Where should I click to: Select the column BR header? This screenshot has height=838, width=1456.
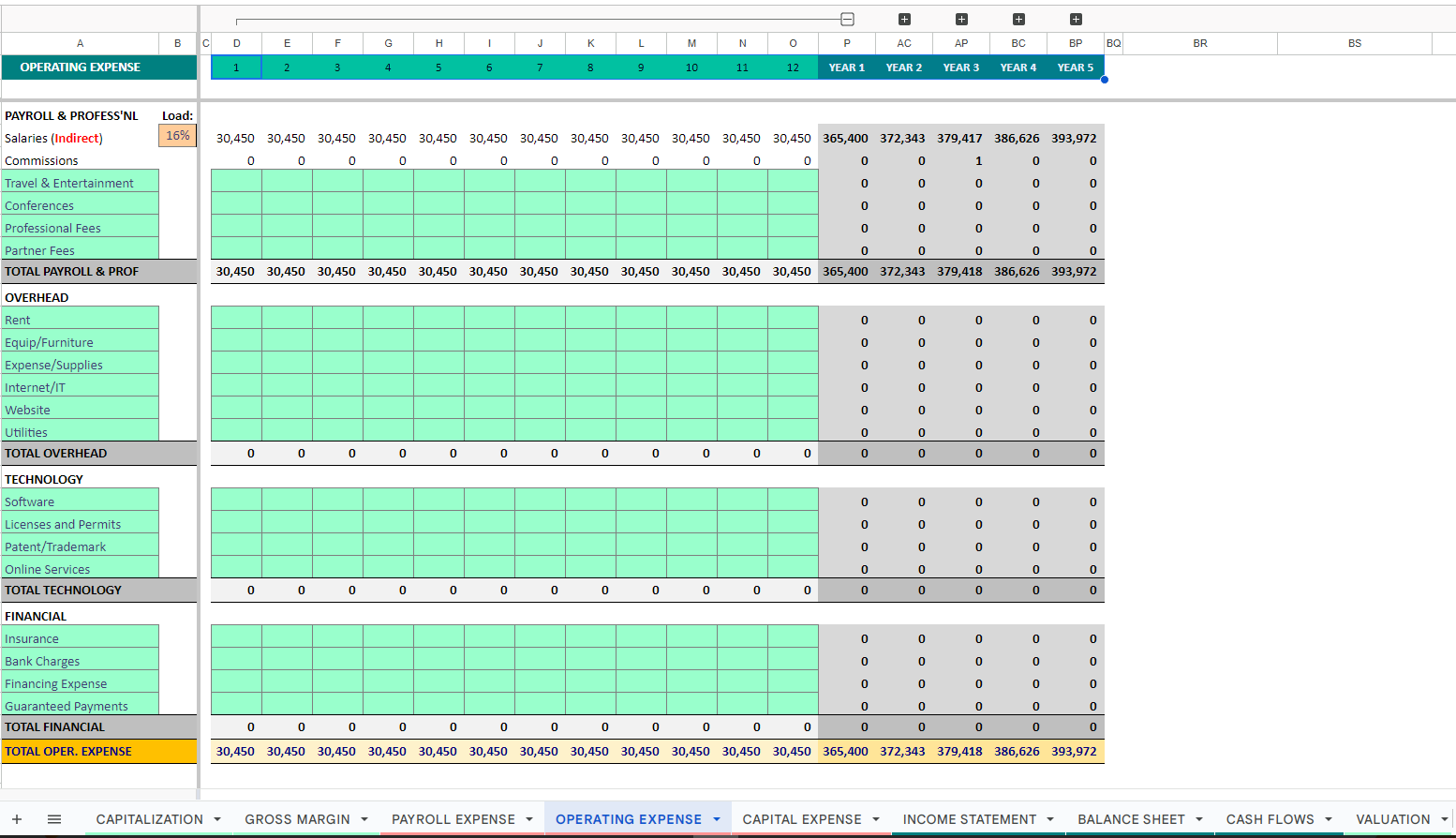[1200, 43]
